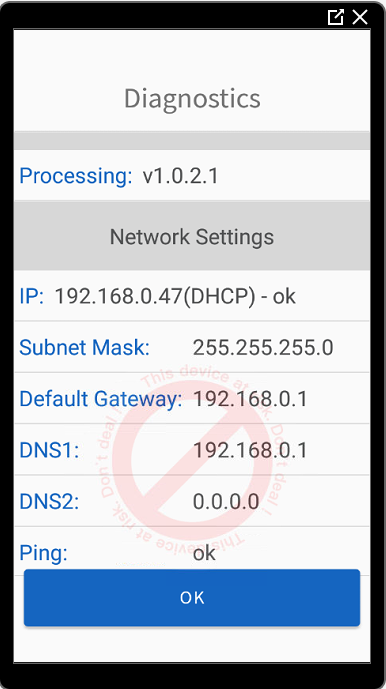
Task: Click the blue OK button
Action: pos(192,598)
